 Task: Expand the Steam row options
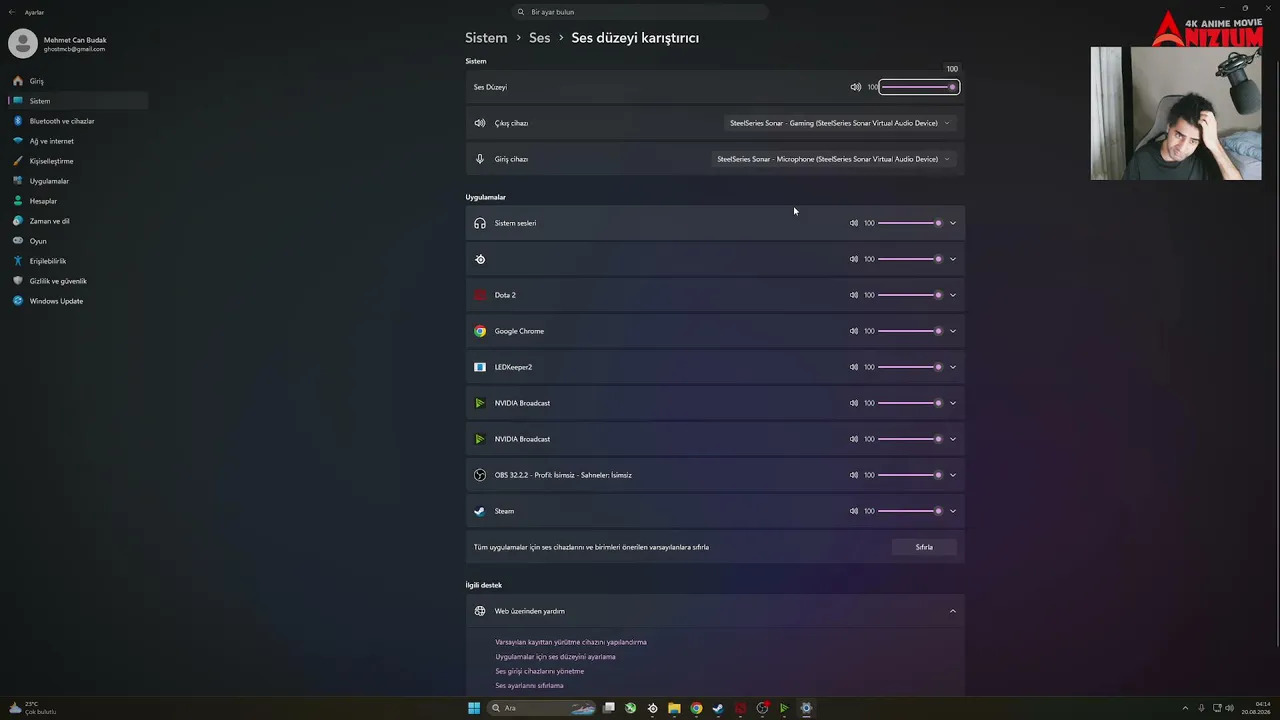[x=953, y=511]
